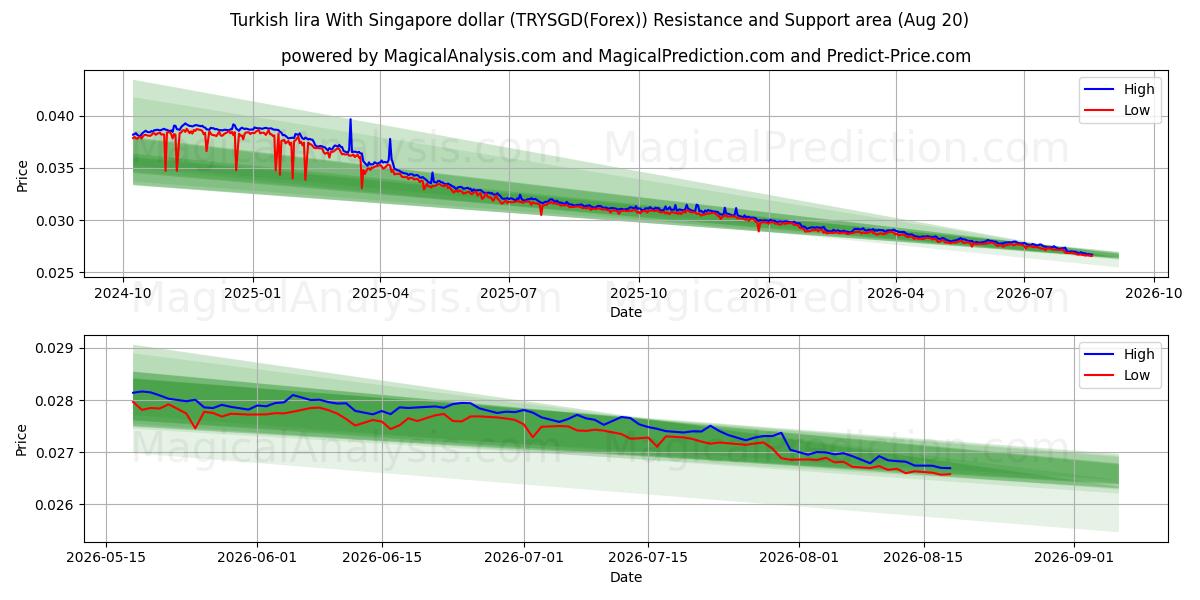Click top chart y-axis value 0.035

[55, 168]
